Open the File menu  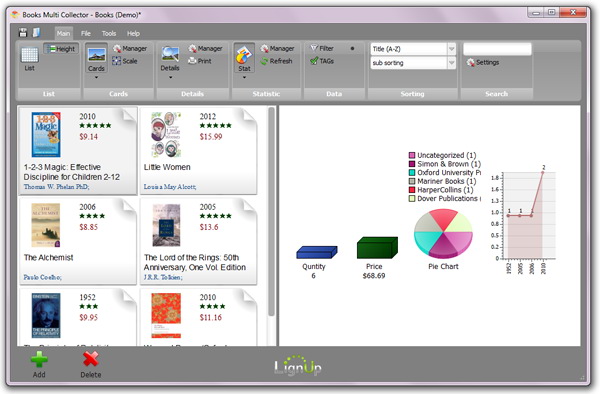pyautogui.click(x=86, y=34)
